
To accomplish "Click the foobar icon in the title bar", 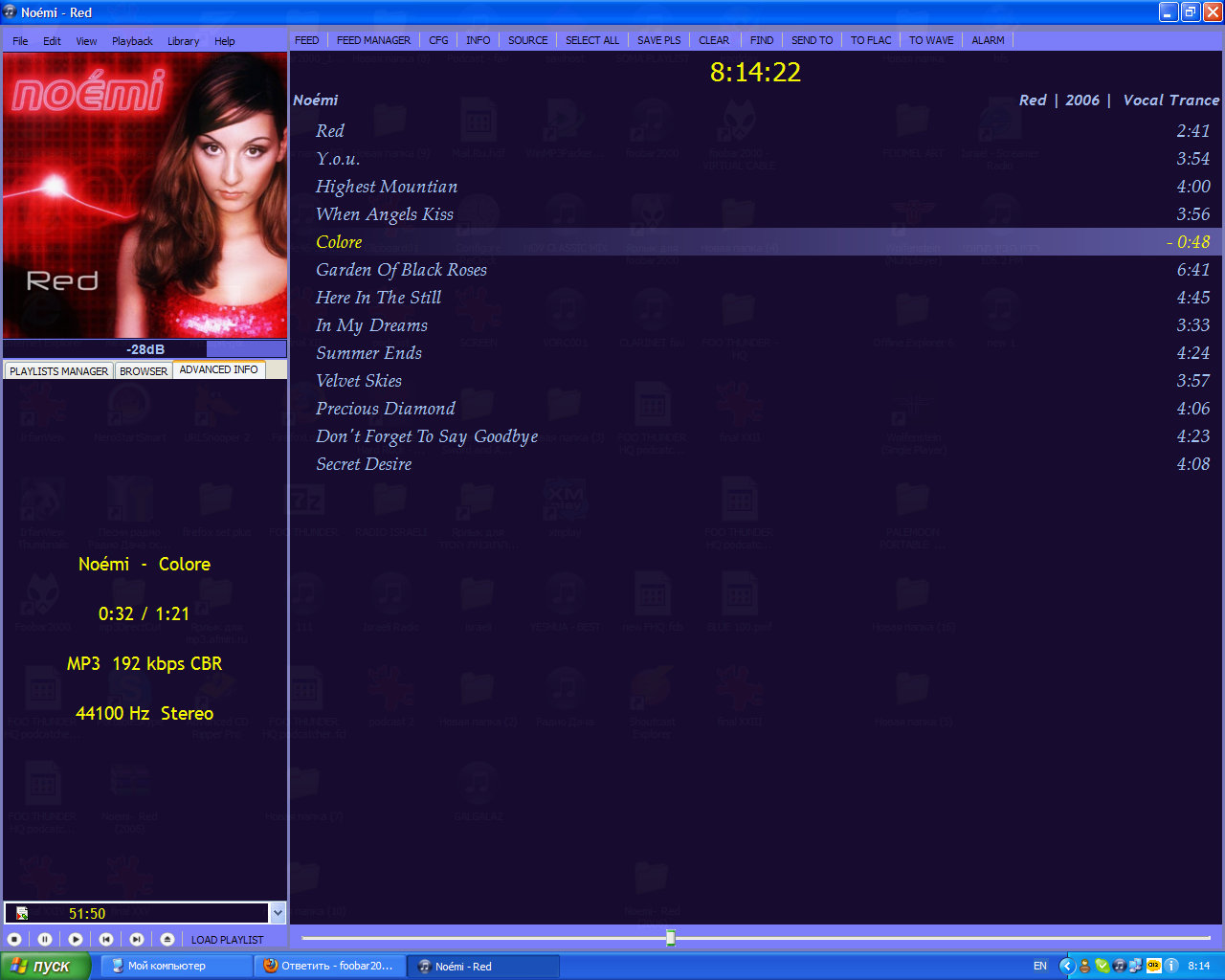I will coord(11,12).
